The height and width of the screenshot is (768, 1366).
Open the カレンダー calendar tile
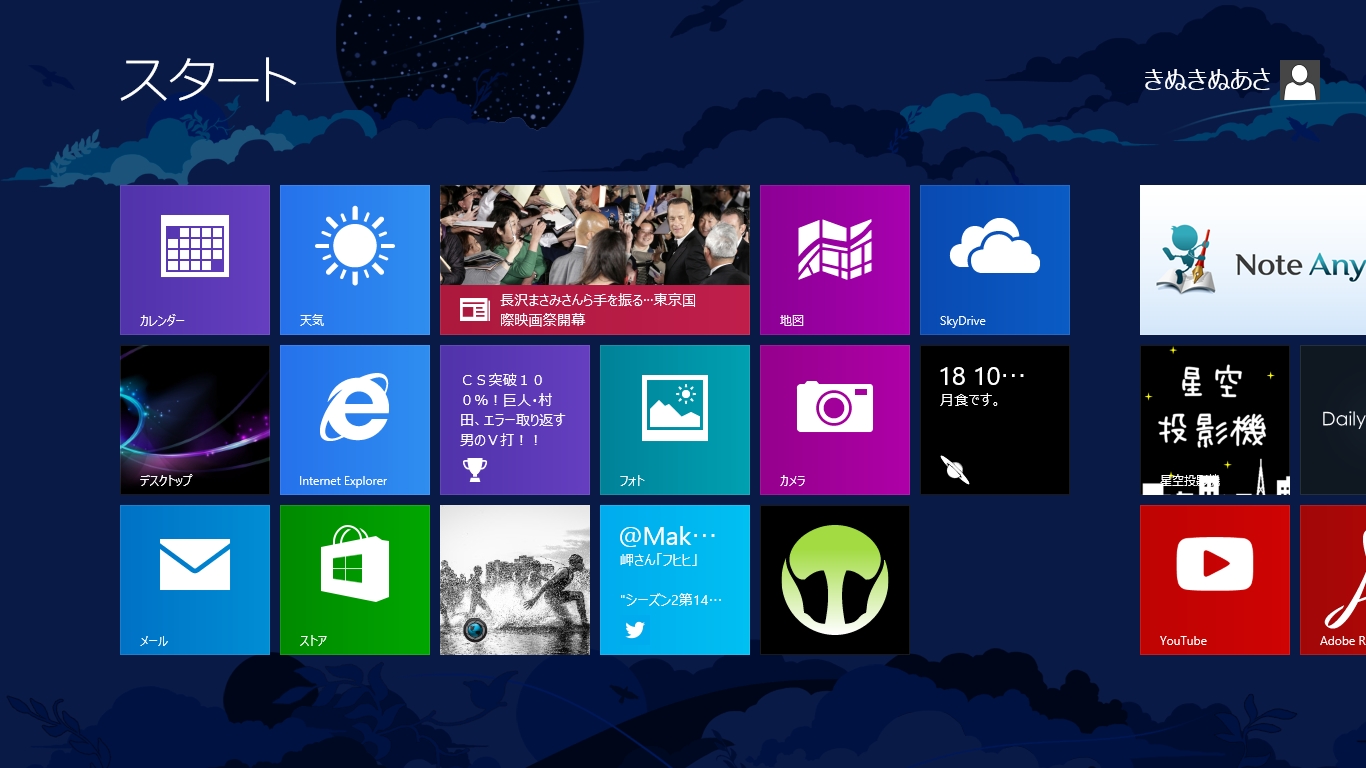pos(195,260)
